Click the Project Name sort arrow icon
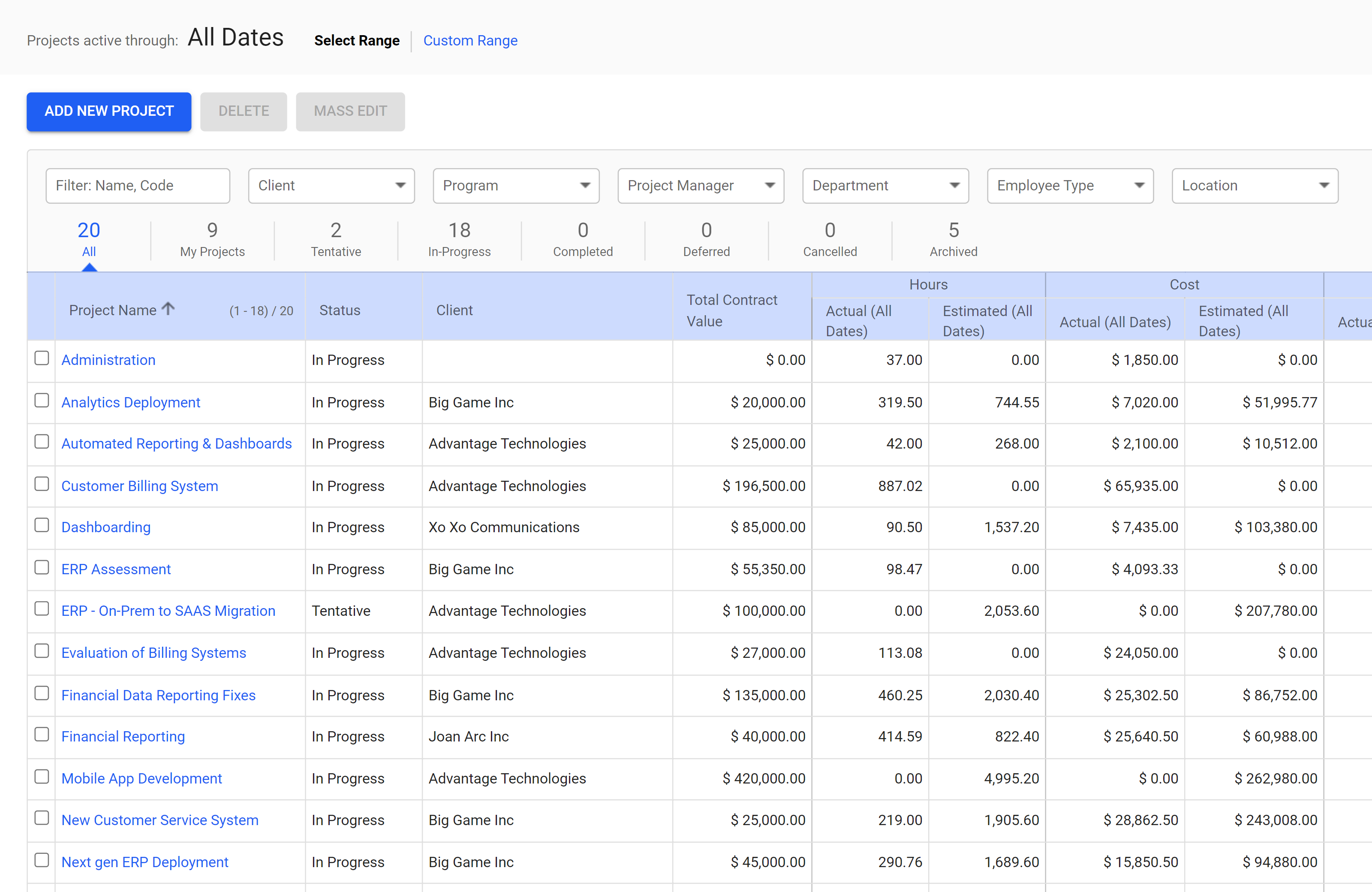This screenshot has height=892, width=1372. (168, 309)
